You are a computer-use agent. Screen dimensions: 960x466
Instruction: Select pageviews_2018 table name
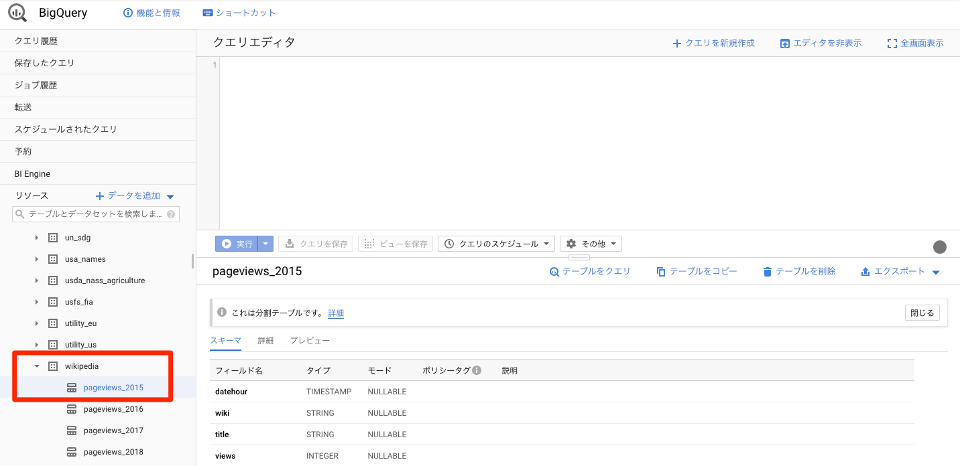pos(113,452)
